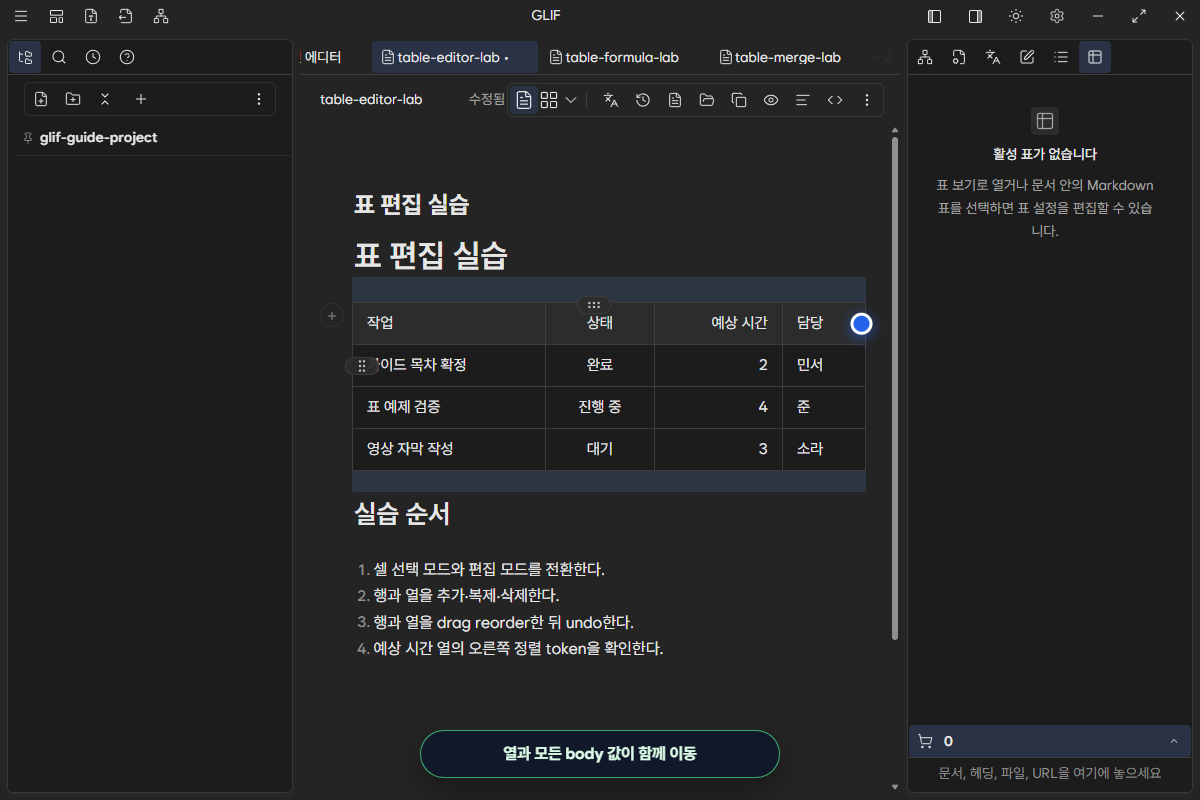Open the edit note panel in right sidebar

(x=1027, y=57)
